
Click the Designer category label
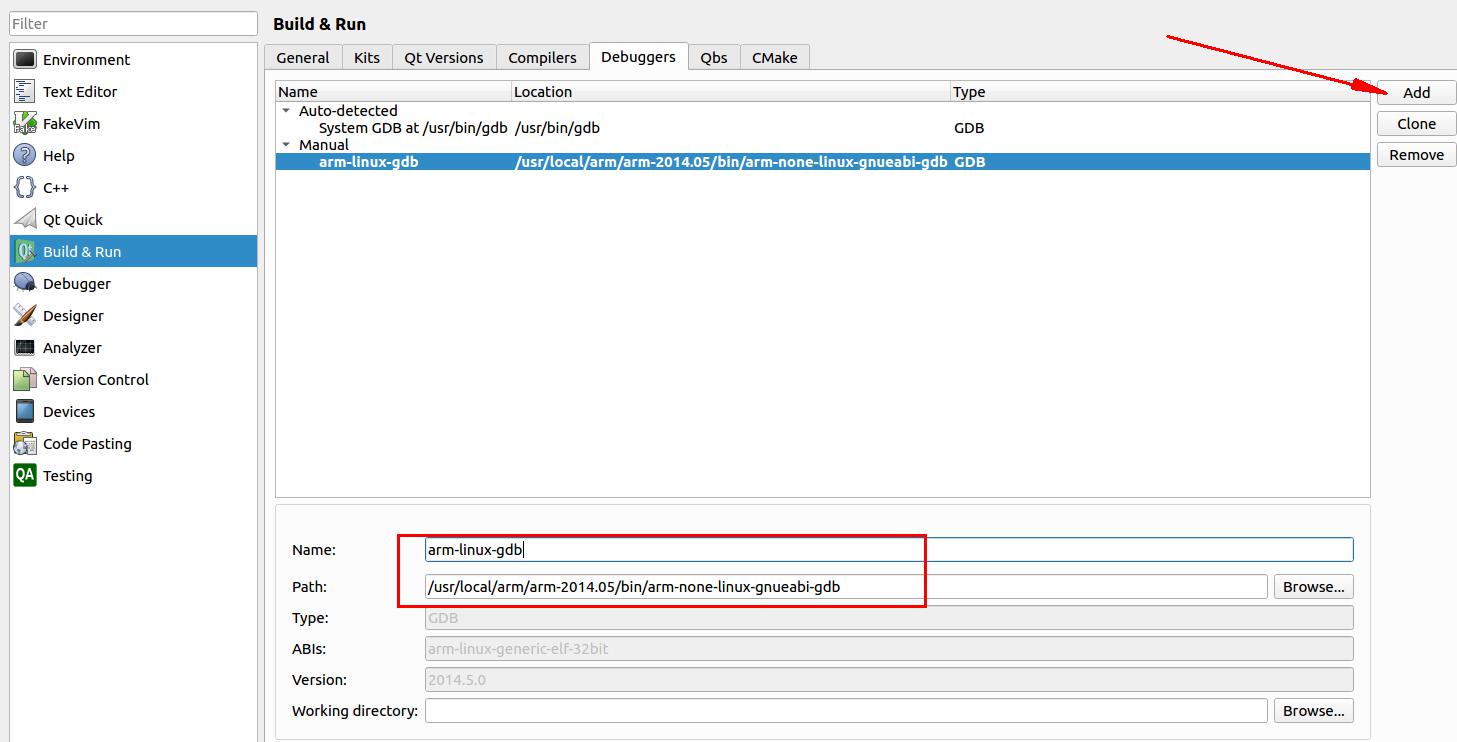click(x=73, y=316)
